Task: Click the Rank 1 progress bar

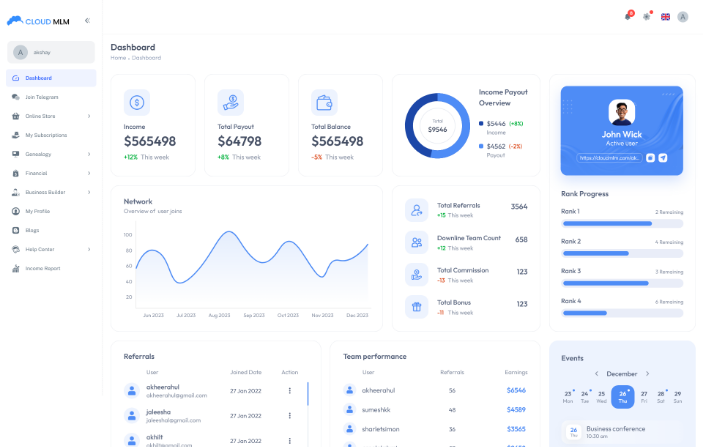Action: [622, 223]
